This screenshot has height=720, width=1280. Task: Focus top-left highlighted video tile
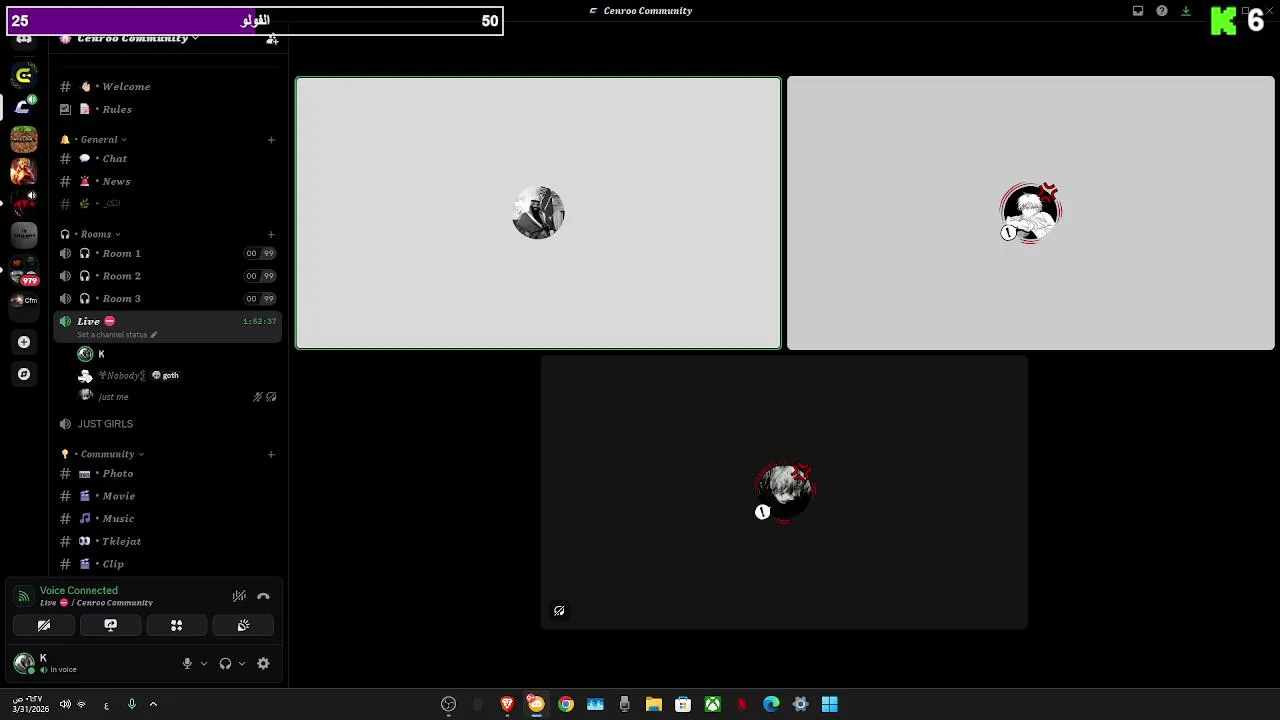538,213
